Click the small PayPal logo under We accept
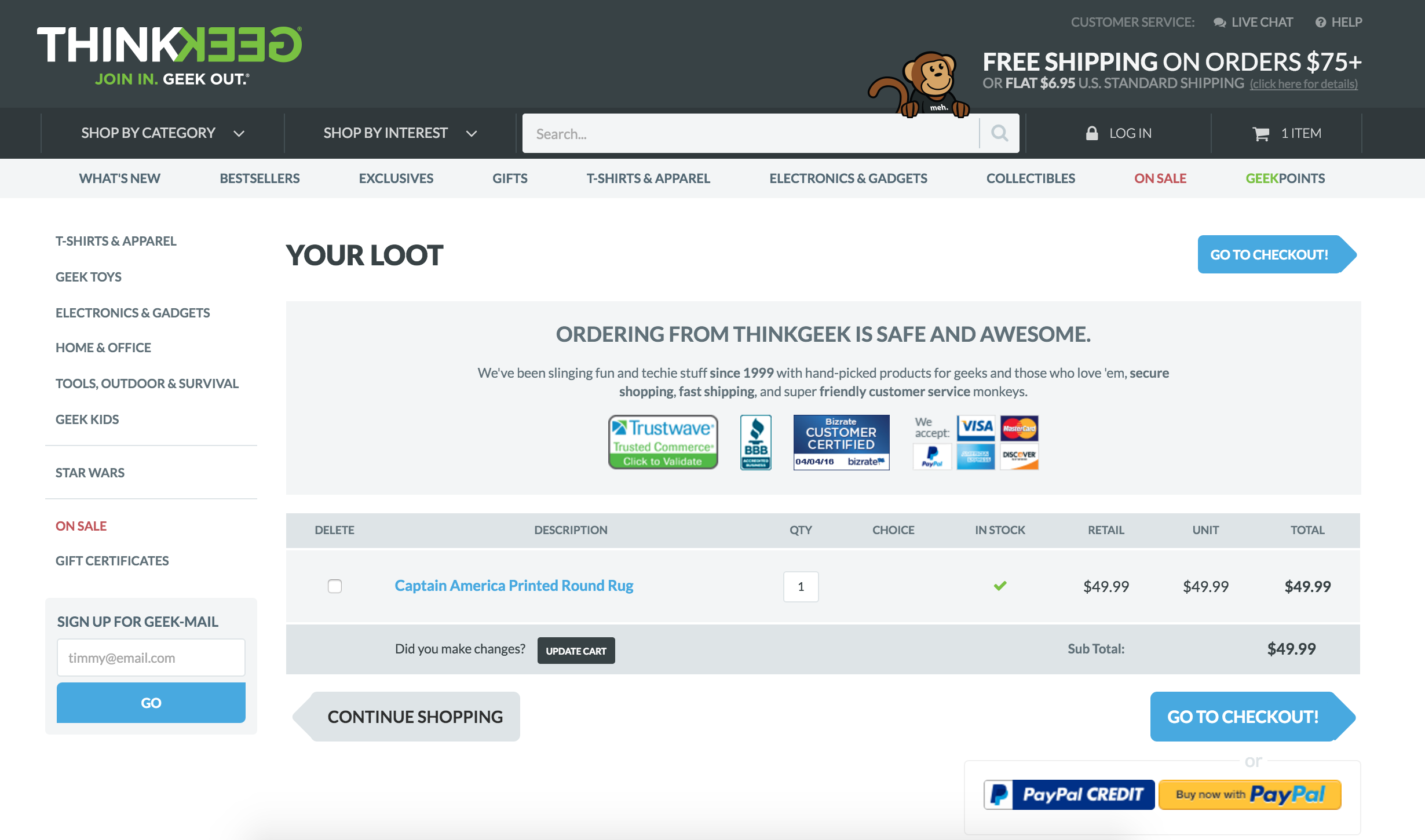1425x840 pixels. click(932, 456)
